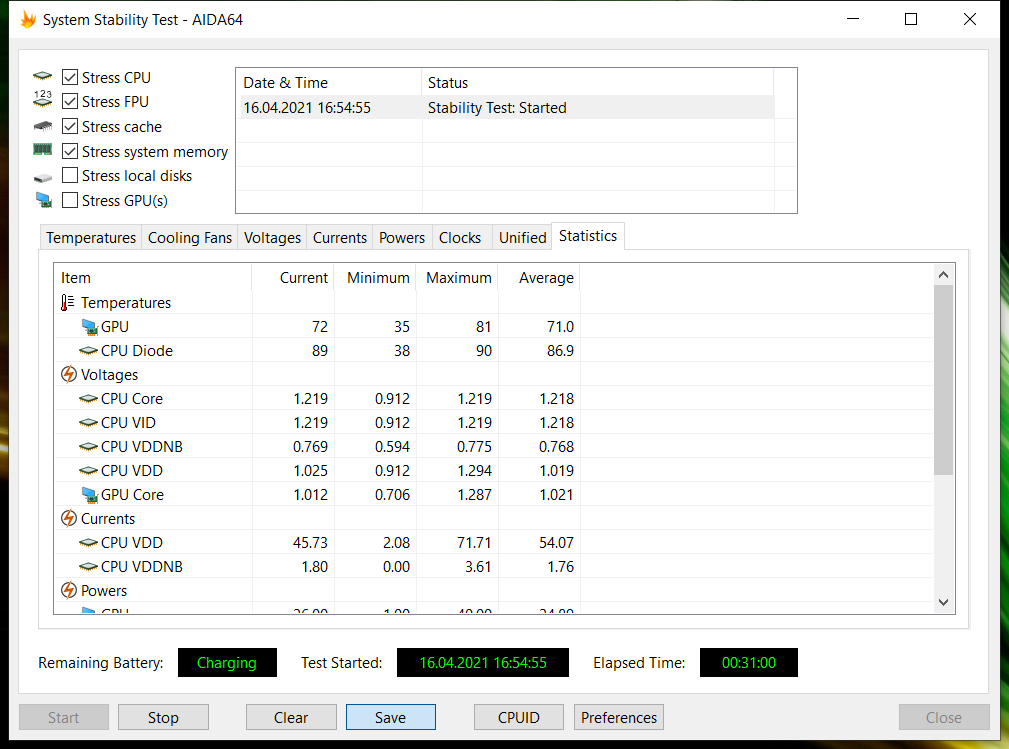This screenshot has width=1009, height=749.
Task: Click the lightning icon of Currents group
Action: 69,519
